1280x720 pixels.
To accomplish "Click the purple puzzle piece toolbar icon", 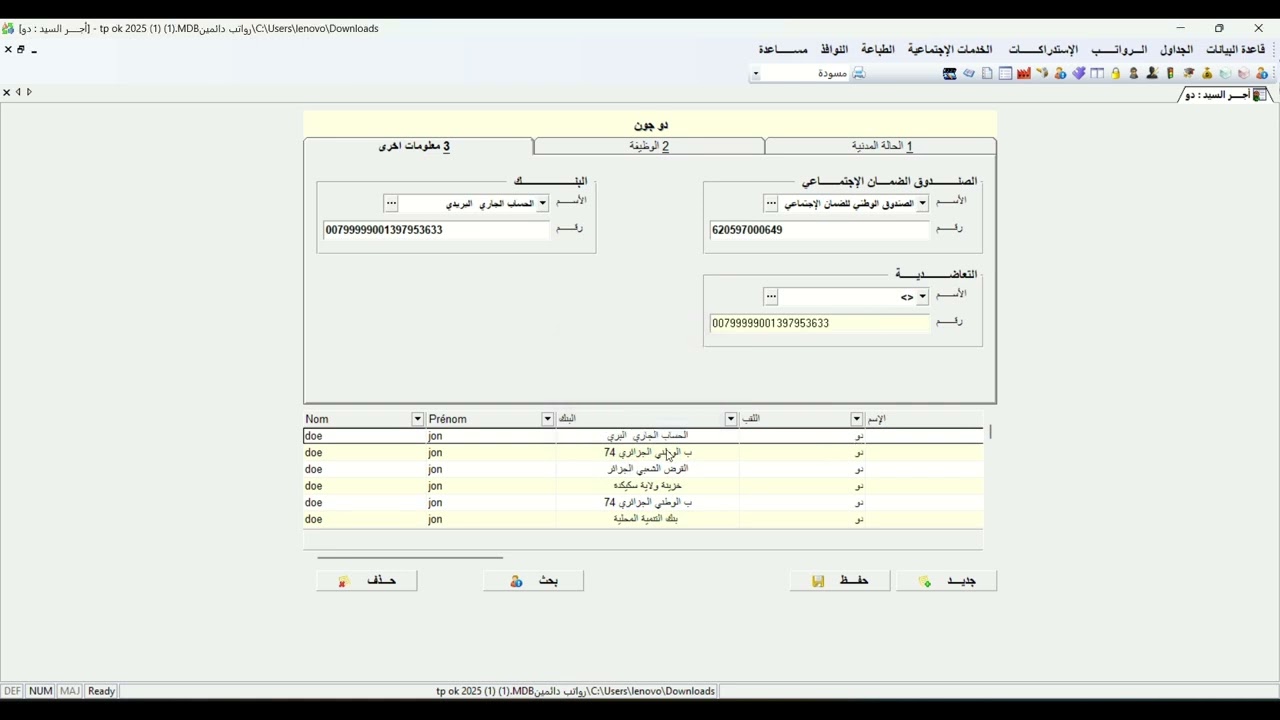I will [1079, 73].
